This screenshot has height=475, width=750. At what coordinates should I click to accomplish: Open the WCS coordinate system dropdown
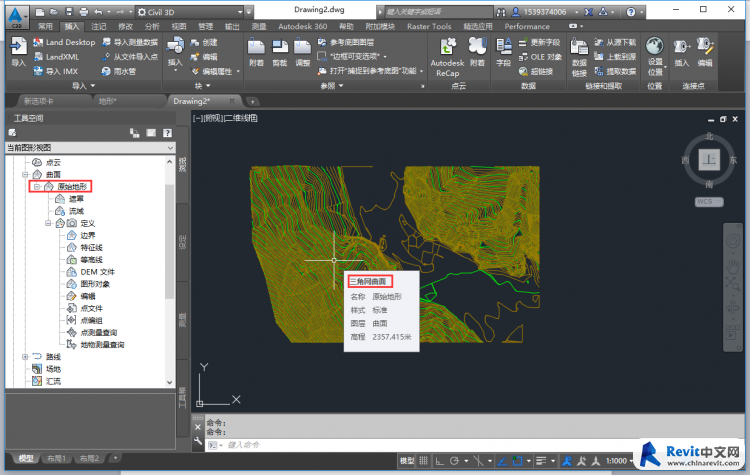point(709,202)
